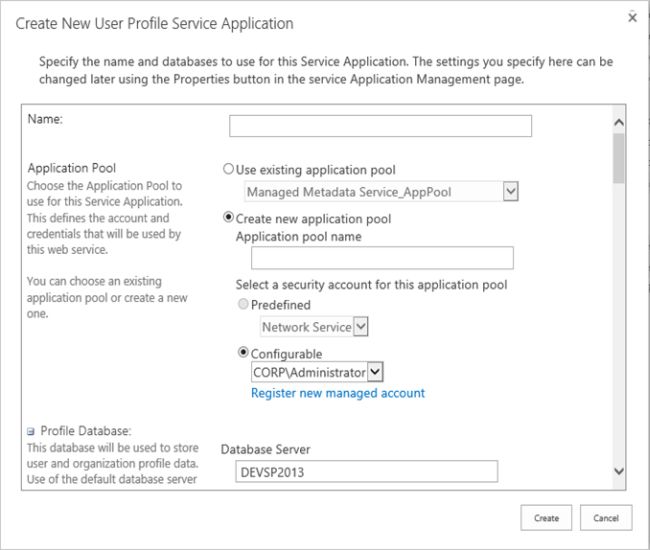Open Register new managed account link
Image resolution: width=650 pixels, height=550 pixels.
click(x=338, y=393)
